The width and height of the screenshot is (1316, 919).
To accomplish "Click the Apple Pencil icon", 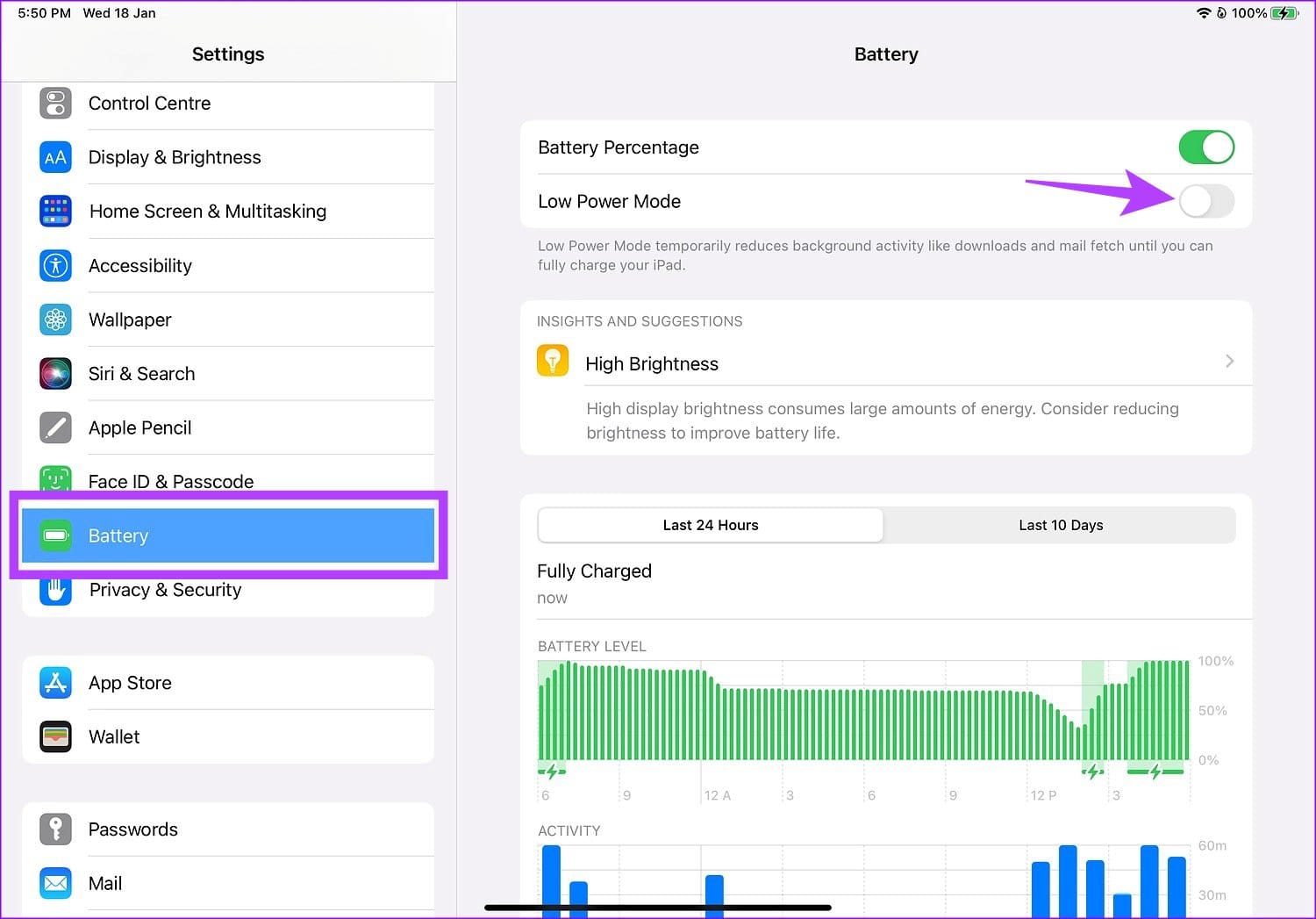I will tap(55, 427).
